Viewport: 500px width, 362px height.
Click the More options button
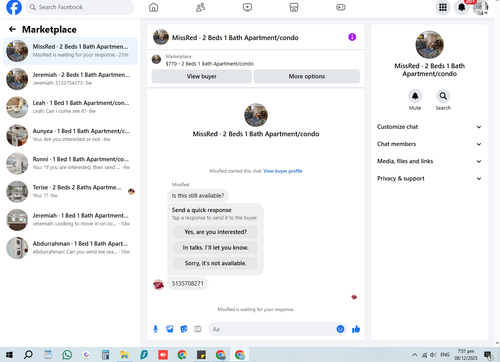point(307,76)
